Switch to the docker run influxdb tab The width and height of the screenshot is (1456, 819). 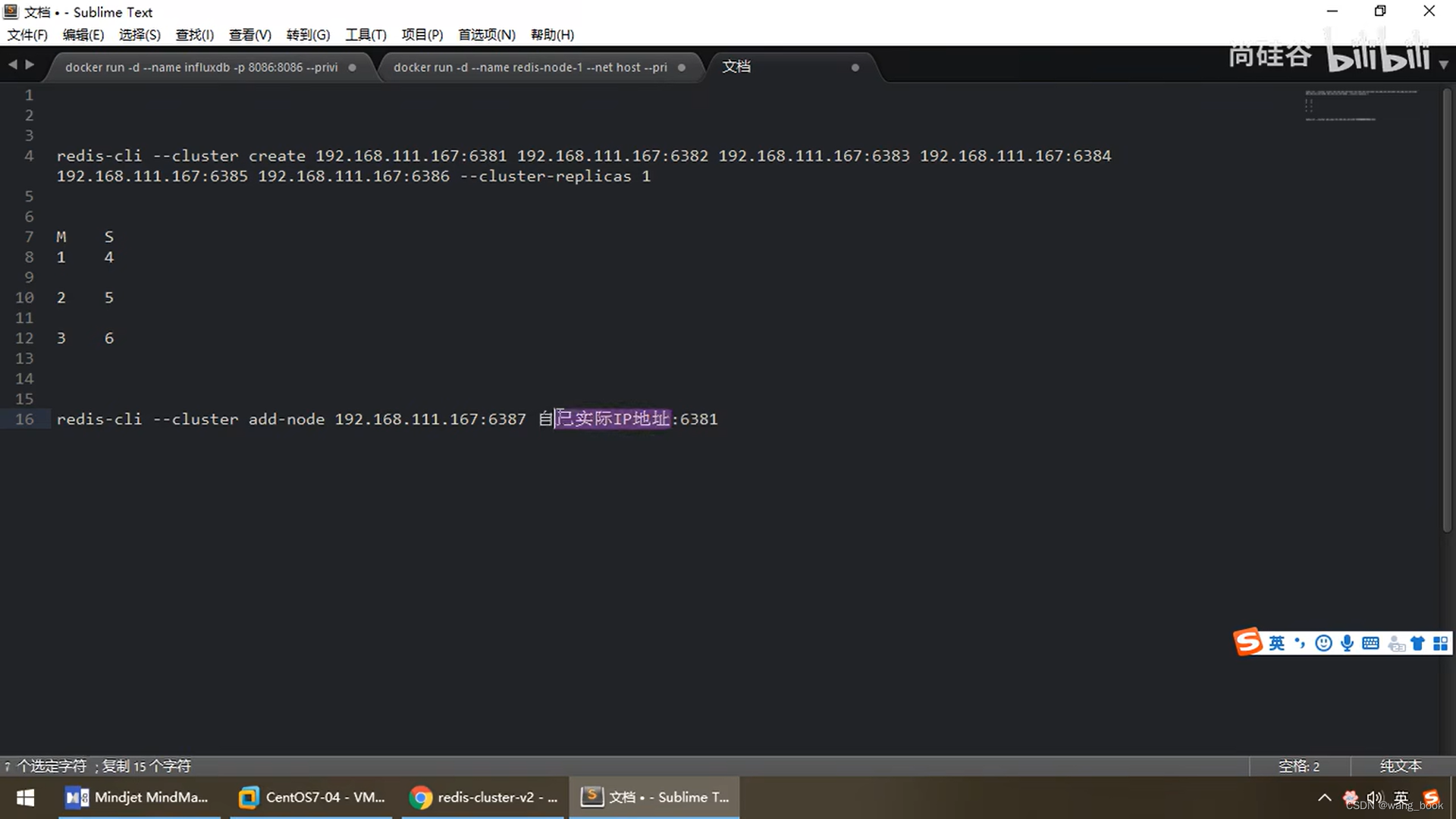[x=202, y=67]
